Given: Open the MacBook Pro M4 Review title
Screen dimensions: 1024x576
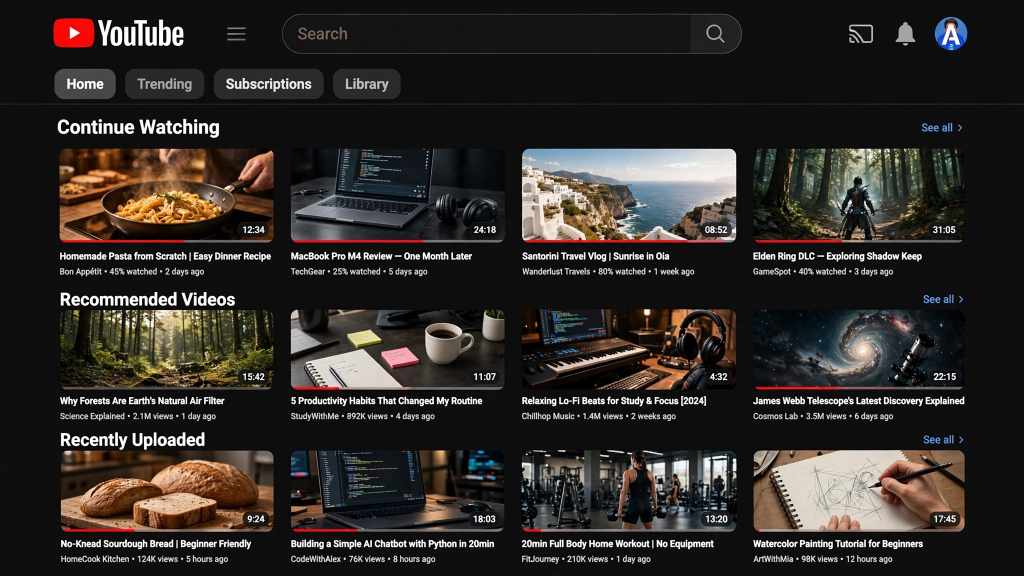Looking at the screenshot, I should 381,256.
